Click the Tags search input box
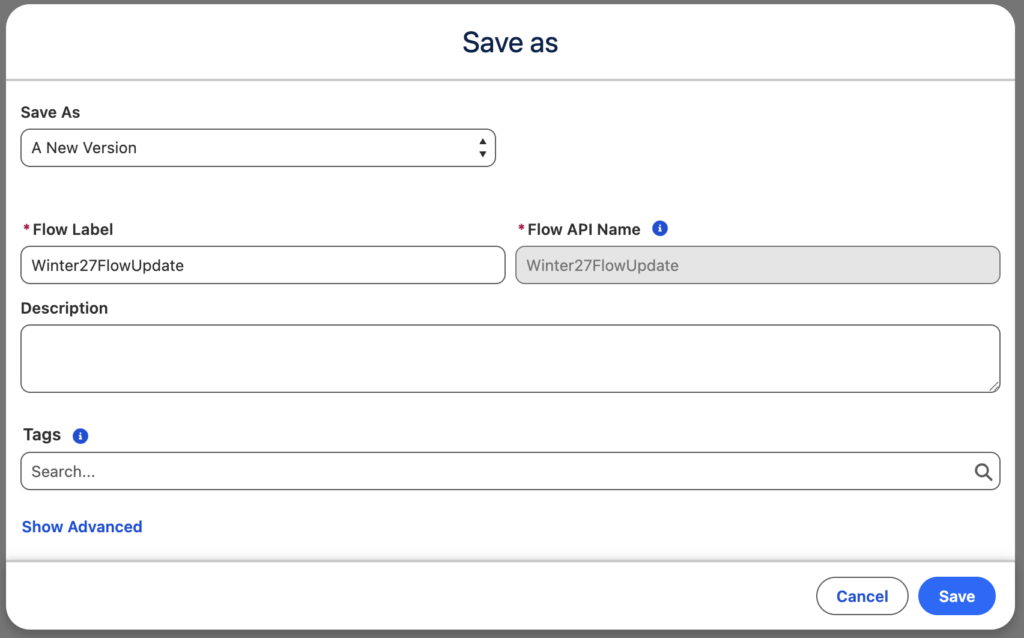Viewport: 1024px width, 638px height. pyautogui.click(x=510, y=471)
